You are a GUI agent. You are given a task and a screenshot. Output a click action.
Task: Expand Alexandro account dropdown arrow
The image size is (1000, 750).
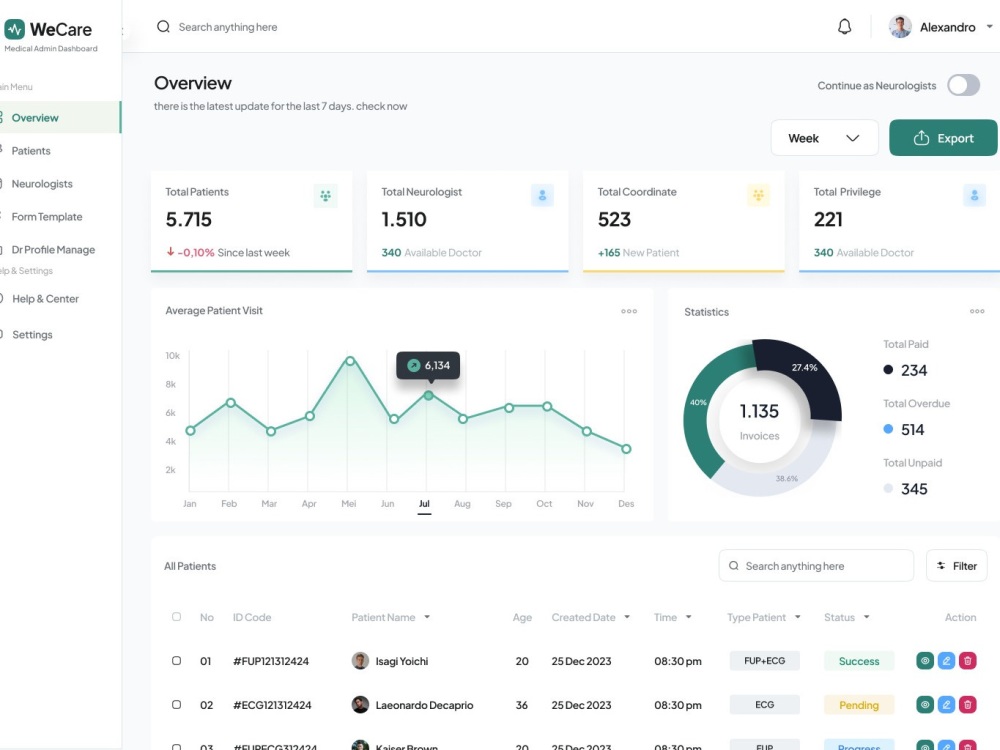pyautogui.click(x=989, y=27)
